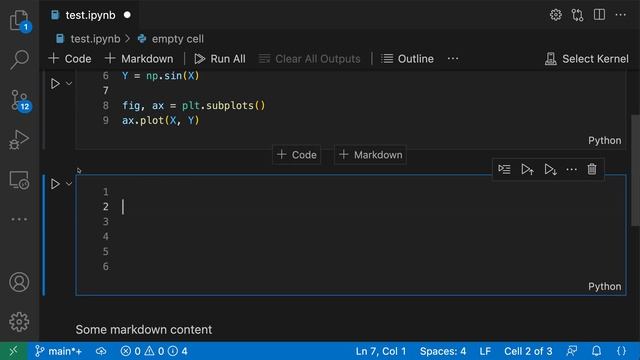The height and width of the screenshot is (360, 640).
Task: Open feedback icon in status bar
Action: (x=572, y=351)
